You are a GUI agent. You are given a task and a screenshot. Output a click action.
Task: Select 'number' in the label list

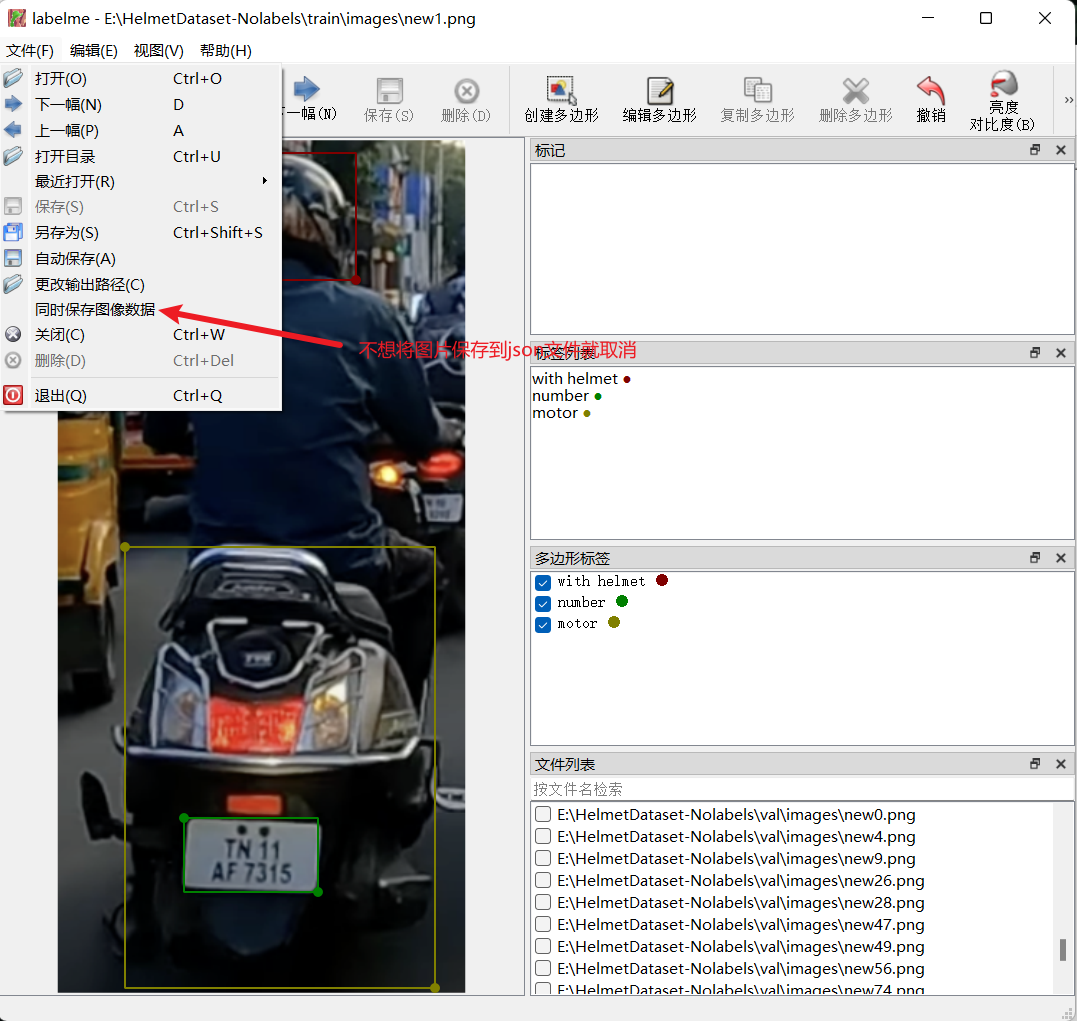[560, 396]
